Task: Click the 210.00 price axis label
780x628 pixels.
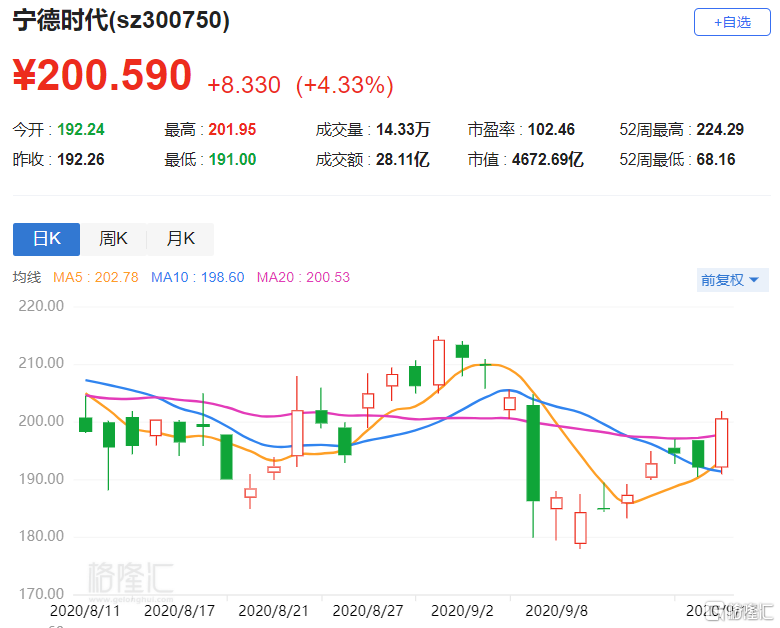Action: [x=41, y=363]
